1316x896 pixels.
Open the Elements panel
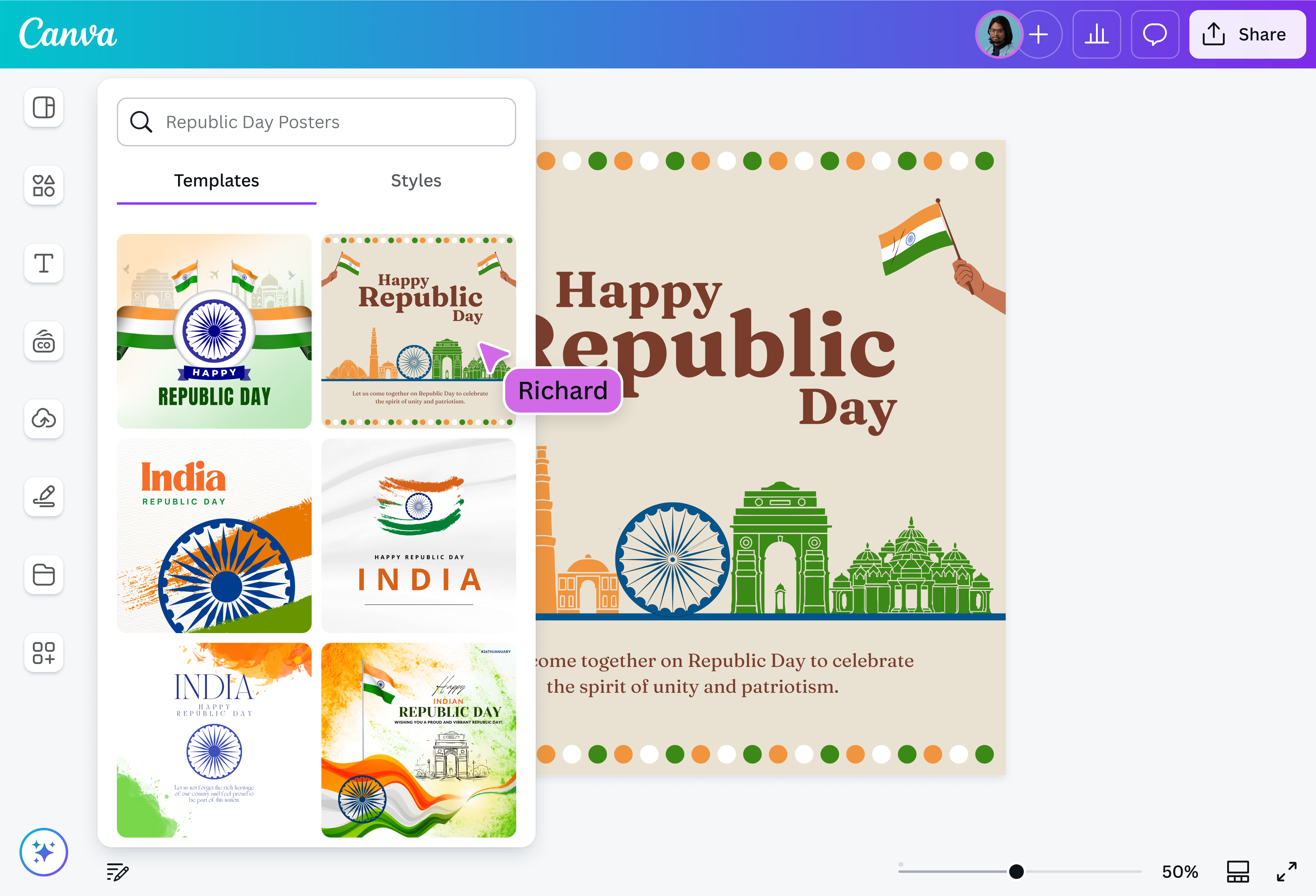tap(44, 186)
